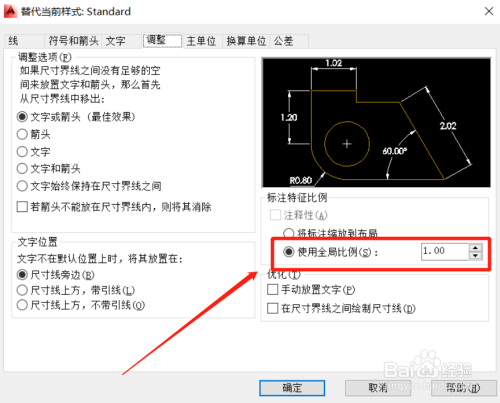Close the dialog with the X button
500x403 pixels.
tap(489, 11)
